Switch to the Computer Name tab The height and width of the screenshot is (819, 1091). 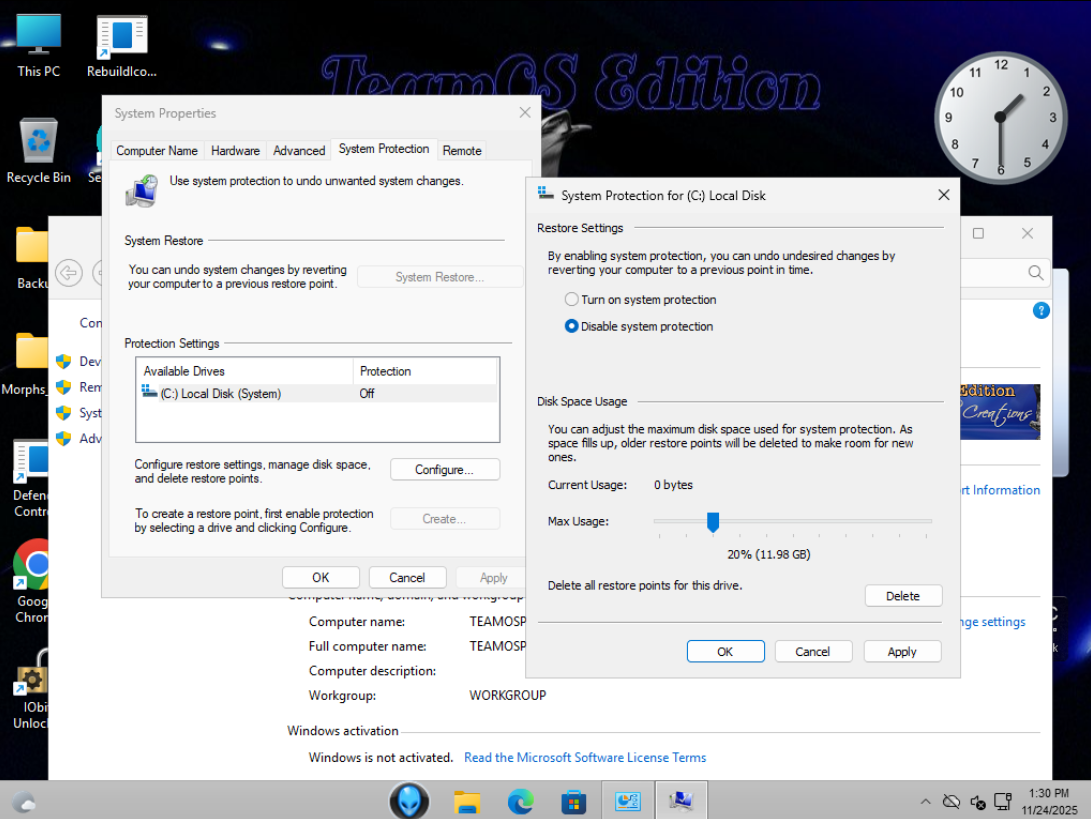click(157, 150)
